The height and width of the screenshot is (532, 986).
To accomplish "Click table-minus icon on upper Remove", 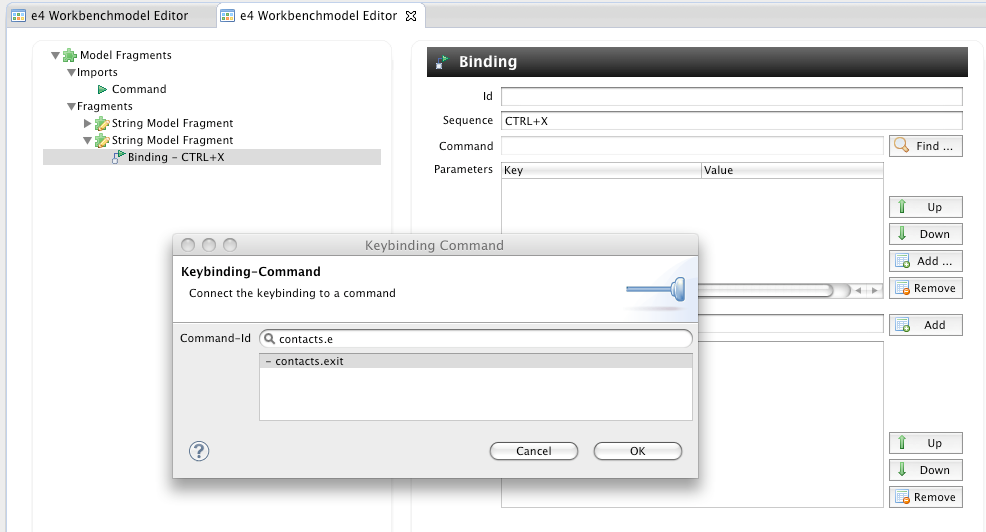I will pyautogui.click(x=903, y=288).
